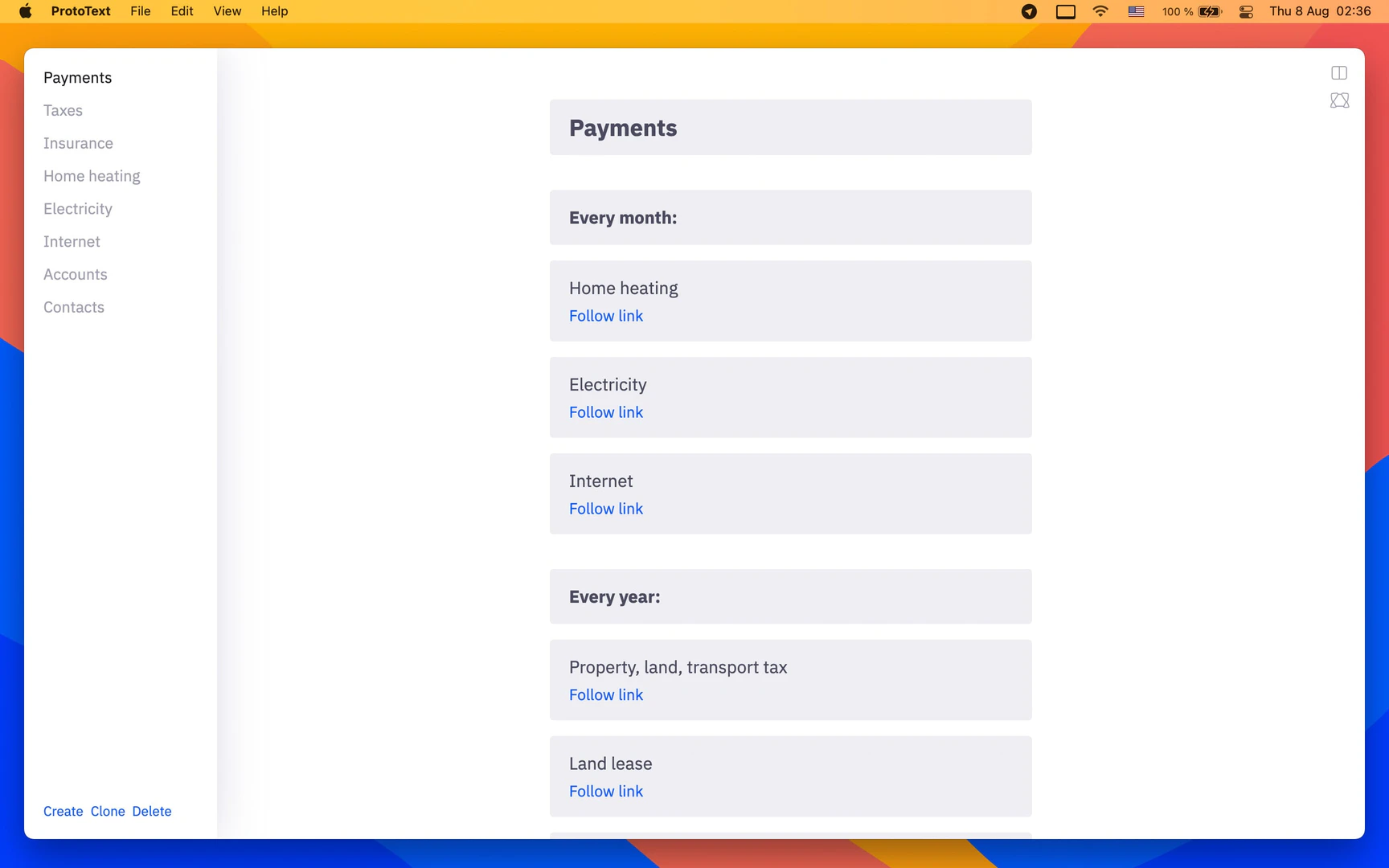1389x868 pixels.
Task: Toggle the split panel layout icon
Action: tap(1339, 73)
